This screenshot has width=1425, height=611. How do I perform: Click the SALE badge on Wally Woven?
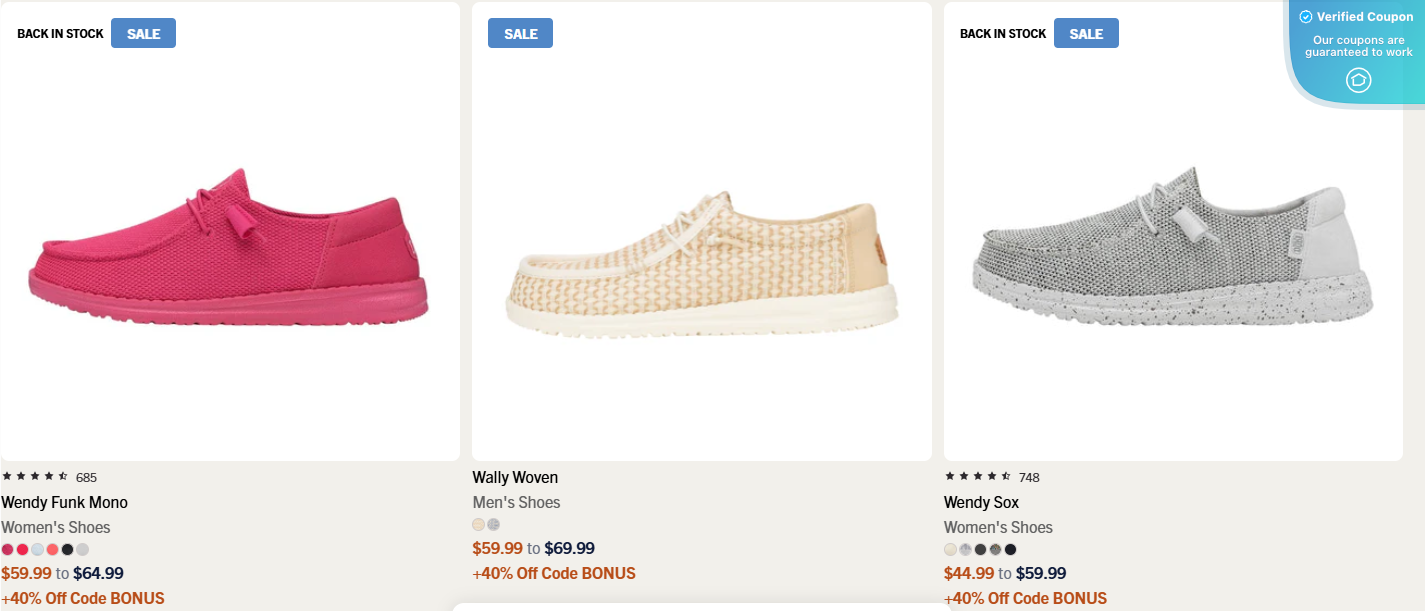(x=520, y=32)
